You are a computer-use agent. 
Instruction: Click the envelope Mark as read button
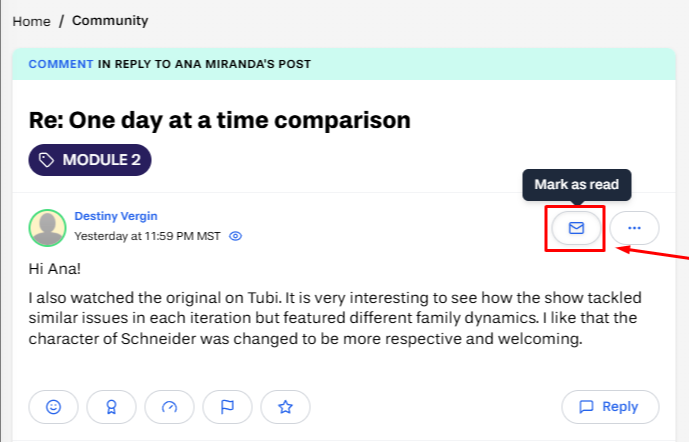(576, 228)
